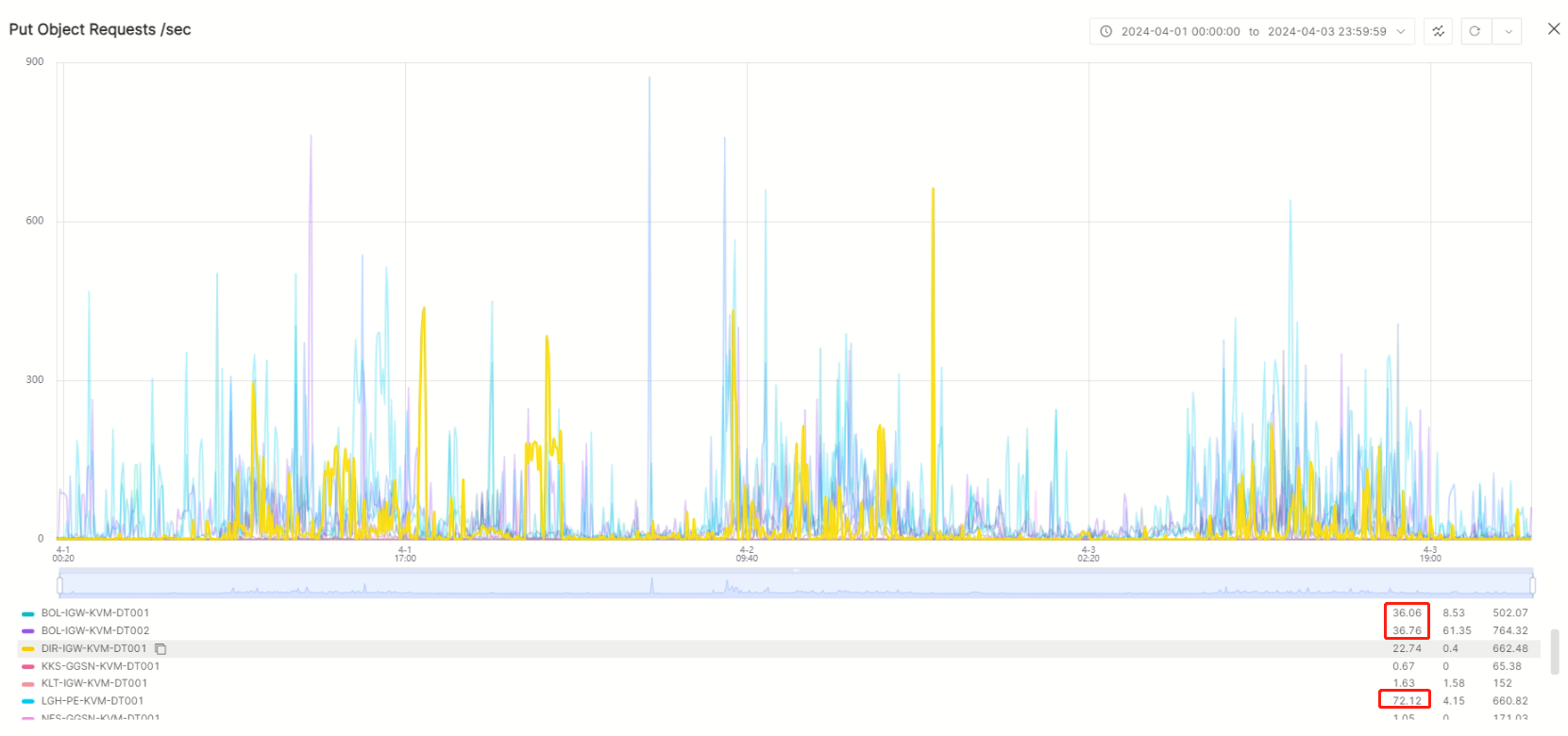Open the time range picker chevron
Viewport: 1568px width, 736px height.
click(x=1401, y=31)
